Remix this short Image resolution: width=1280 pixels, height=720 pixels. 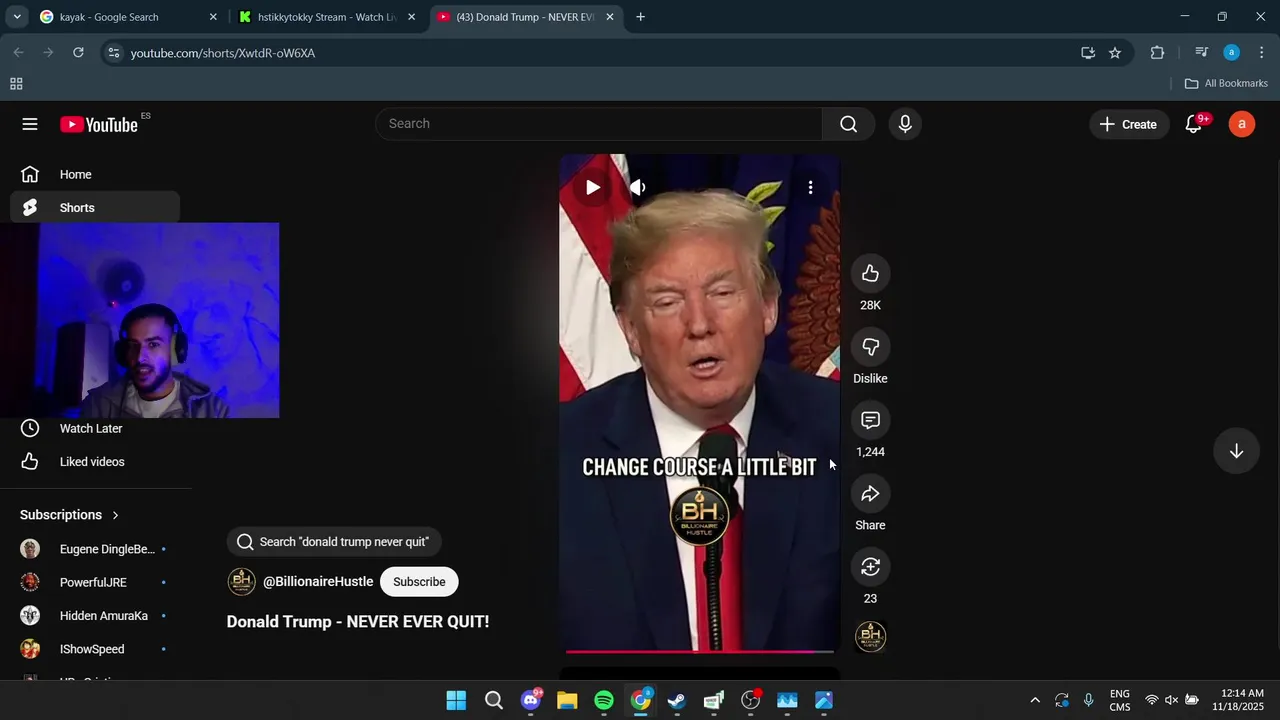[870, 567]
